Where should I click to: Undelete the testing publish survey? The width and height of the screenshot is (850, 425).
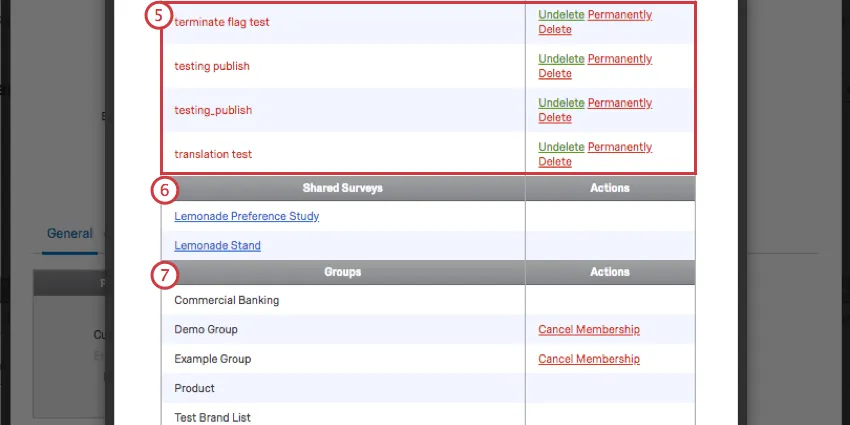(560, 59)
